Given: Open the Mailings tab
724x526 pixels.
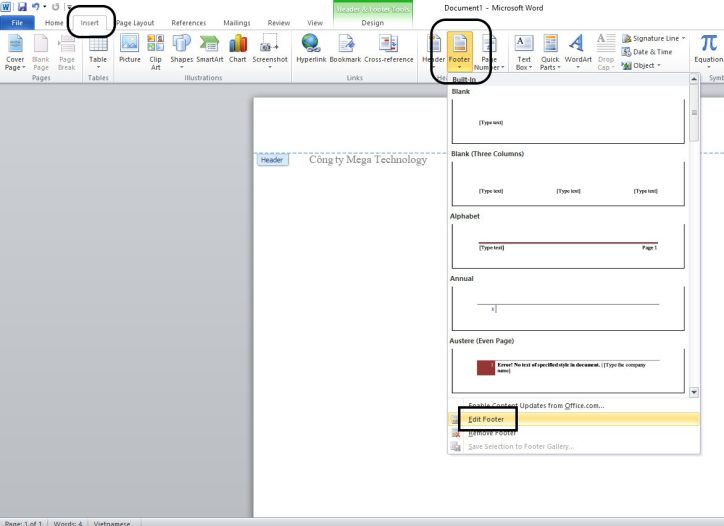Looking at the screenshot, I should coord(237,23).
